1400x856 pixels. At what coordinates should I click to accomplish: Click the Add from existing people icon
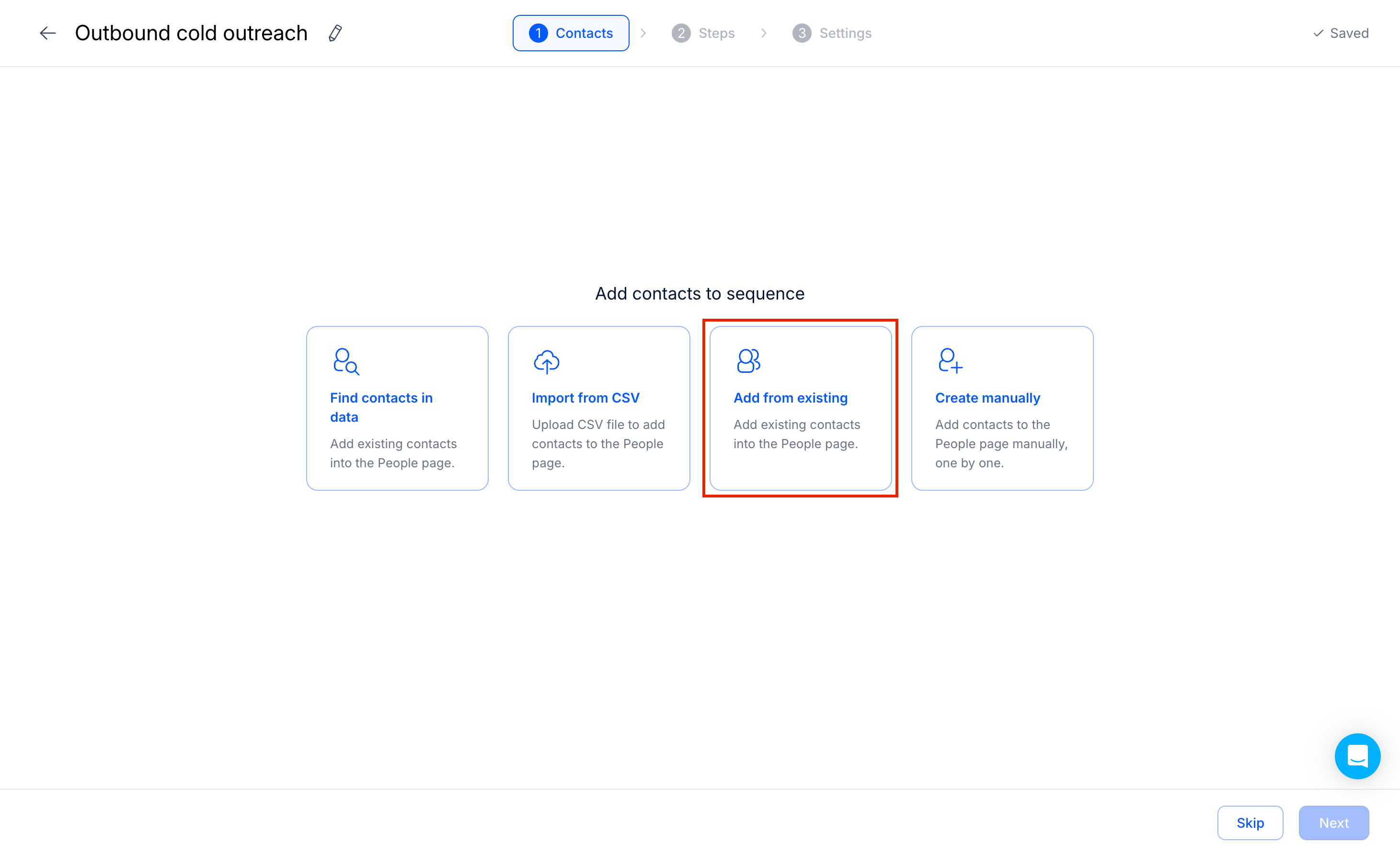(x=748, y=360)
